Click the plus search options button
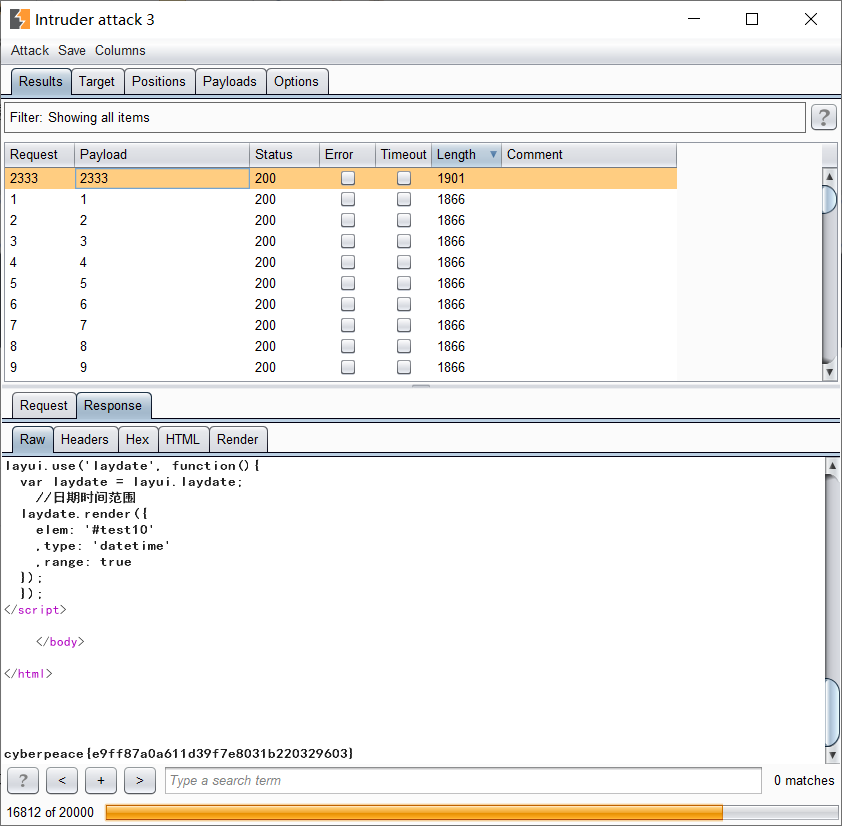 click(101, 780)
